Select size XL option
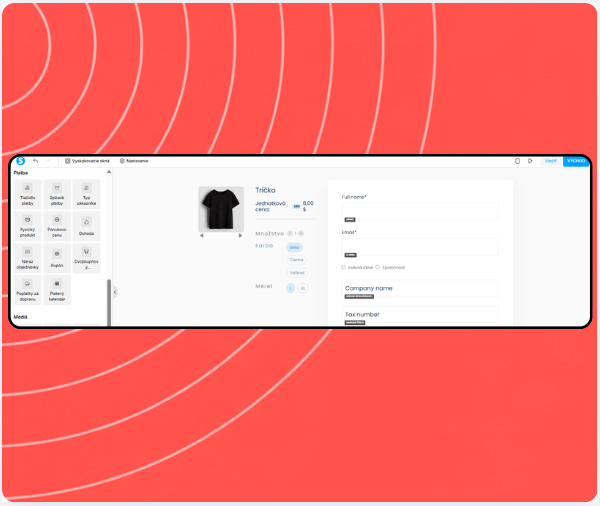 [303, 288]
